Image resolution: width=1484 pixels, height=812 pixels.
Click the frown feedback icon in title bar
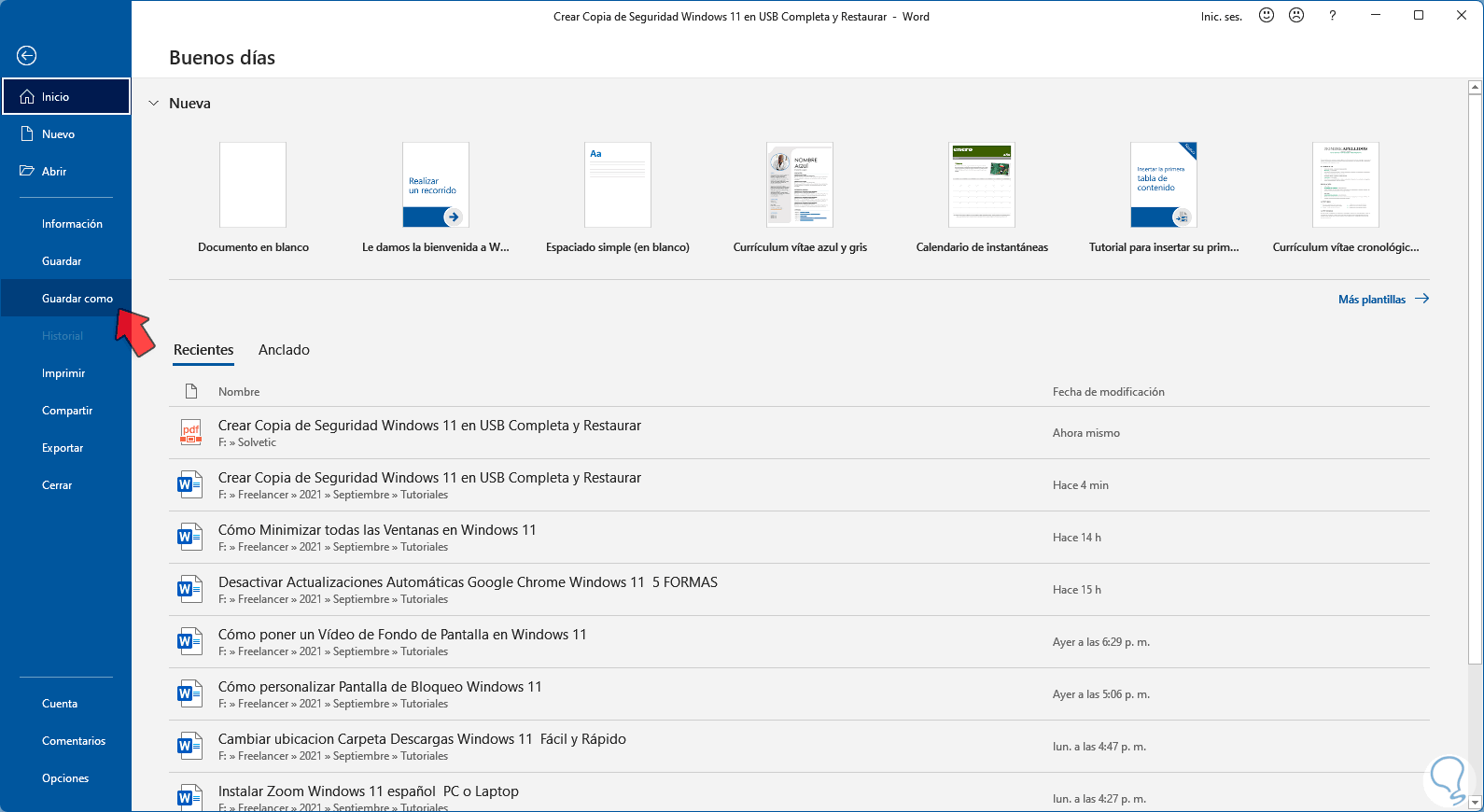tap(1296, 16)
